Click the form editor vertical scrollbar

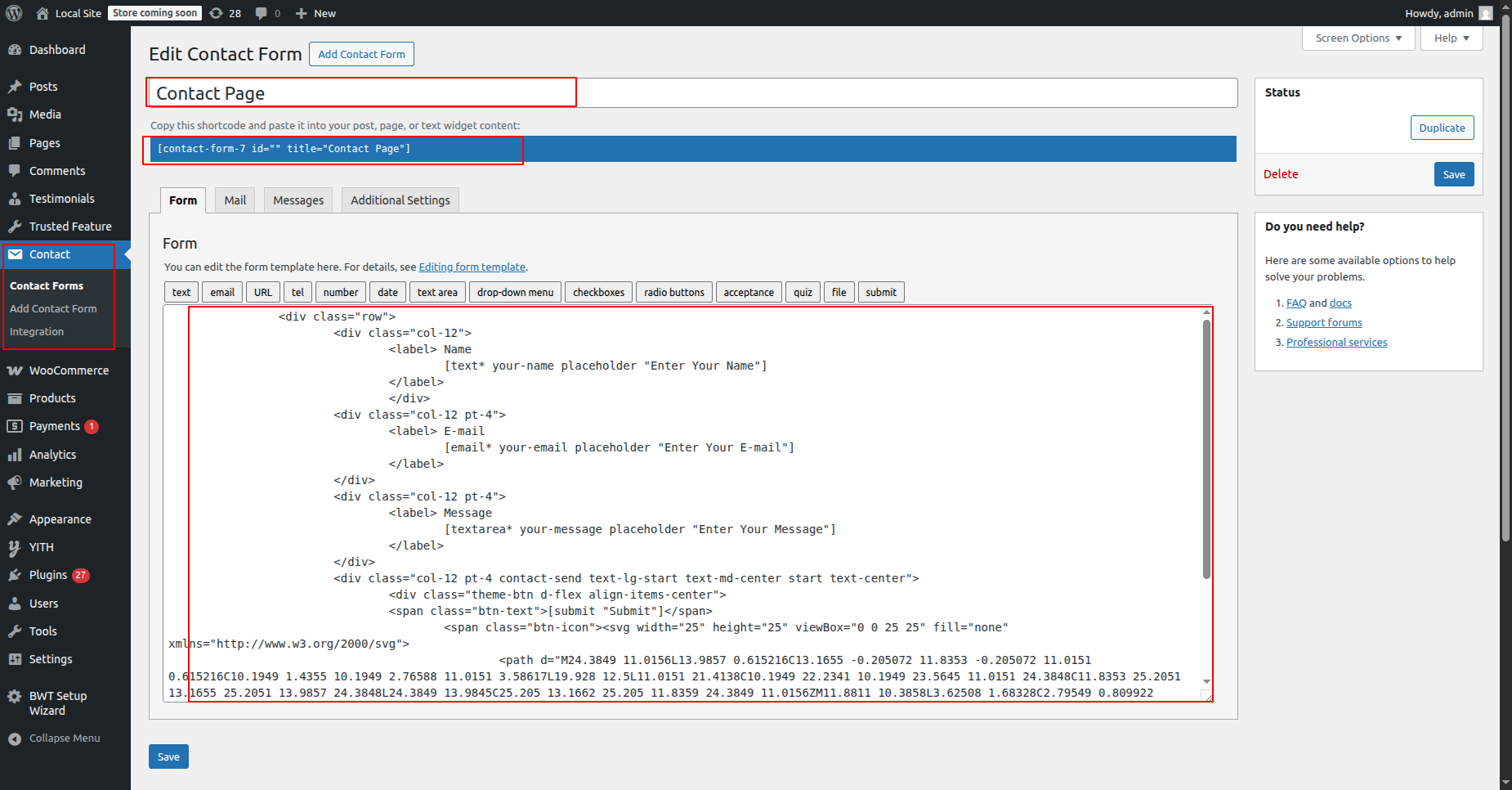[1206, 450]
